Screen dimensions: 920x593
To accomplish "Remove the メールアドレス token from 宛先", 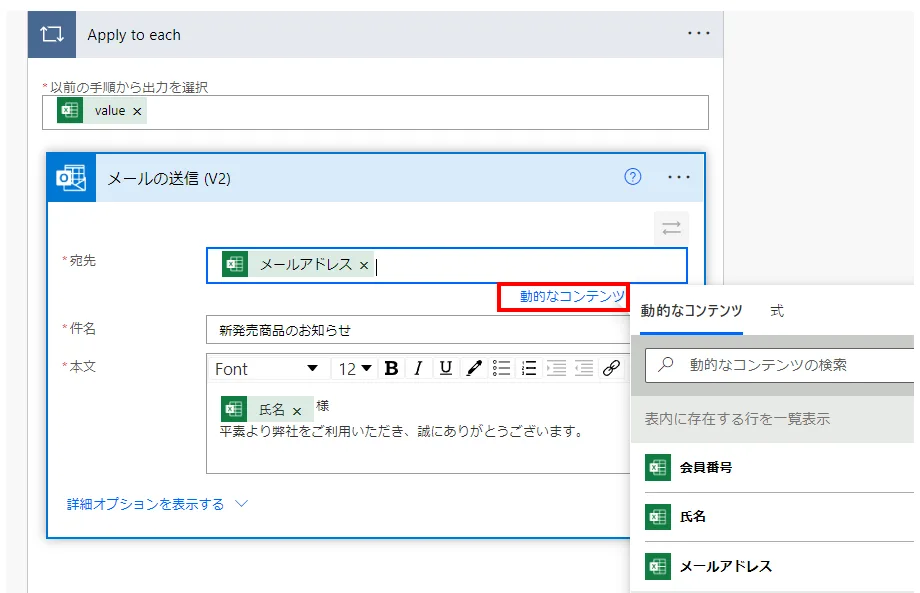I will [x=364, y=265].
